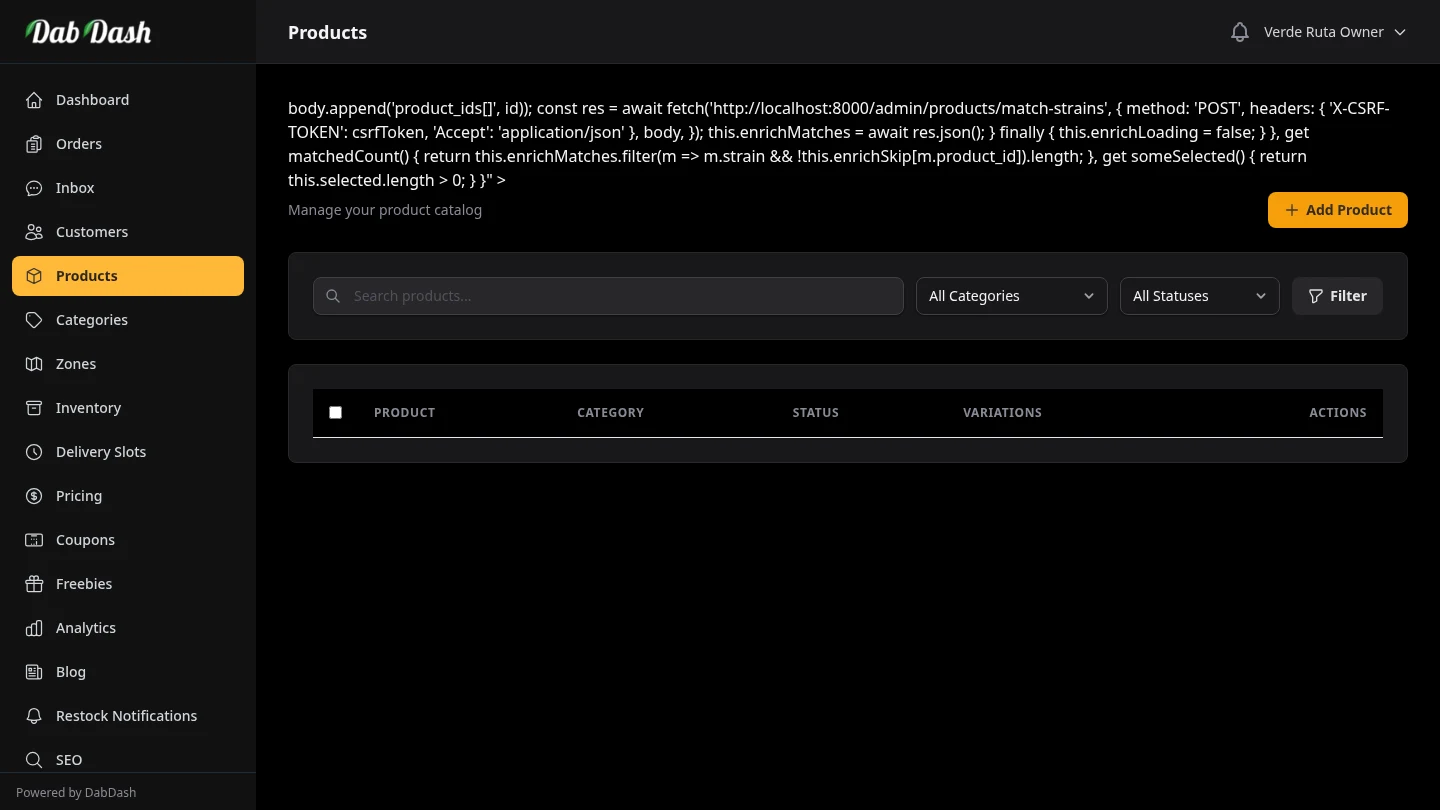The width and height of the screenshot is (1440, 810).
Task: Click the Add Product button
Action: pos(1337,210)
